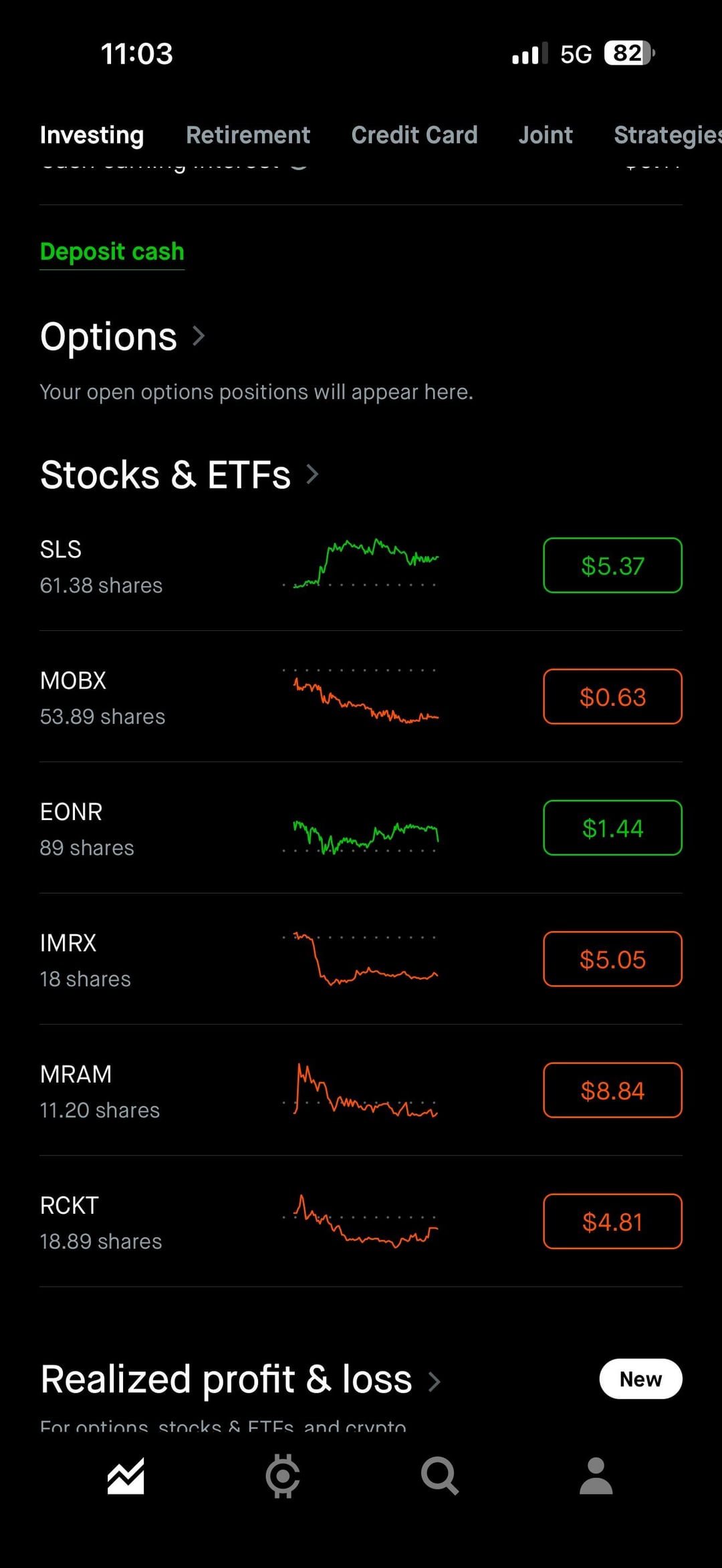722x1568 pixels.
Task: Switch to the Retirement tab
Action: [248, 135]
